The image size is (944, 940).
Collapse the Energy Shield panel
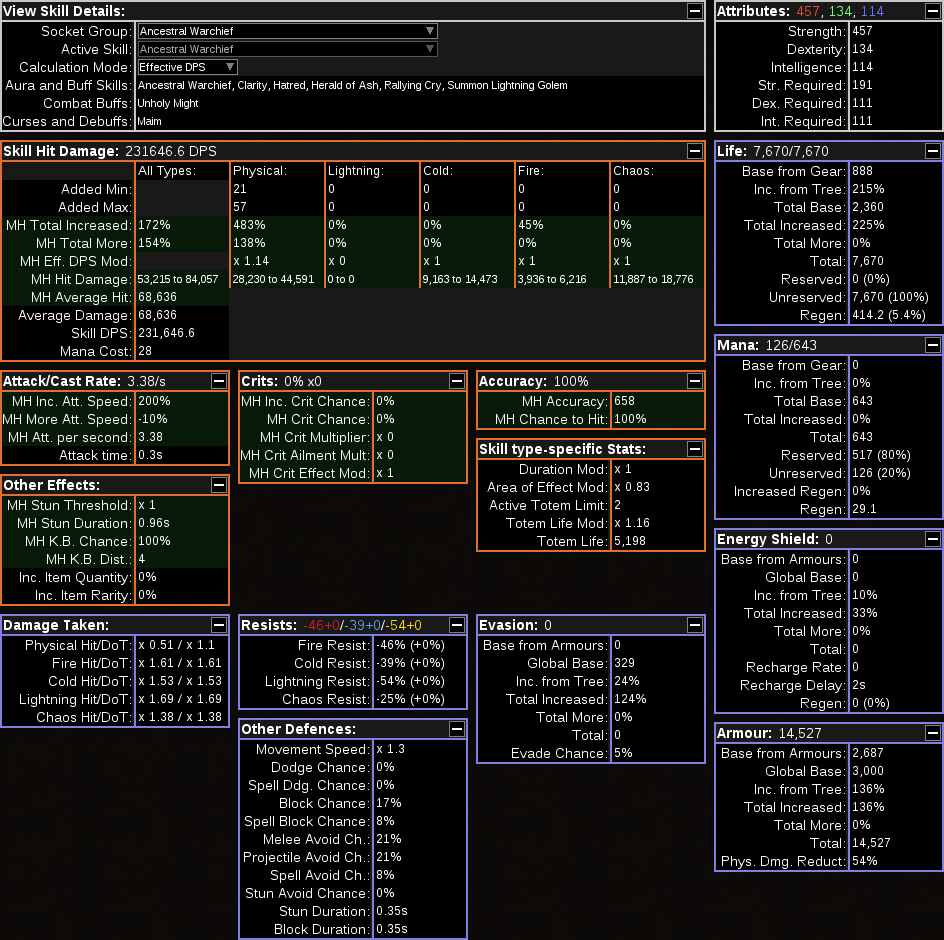coord(932,539)
